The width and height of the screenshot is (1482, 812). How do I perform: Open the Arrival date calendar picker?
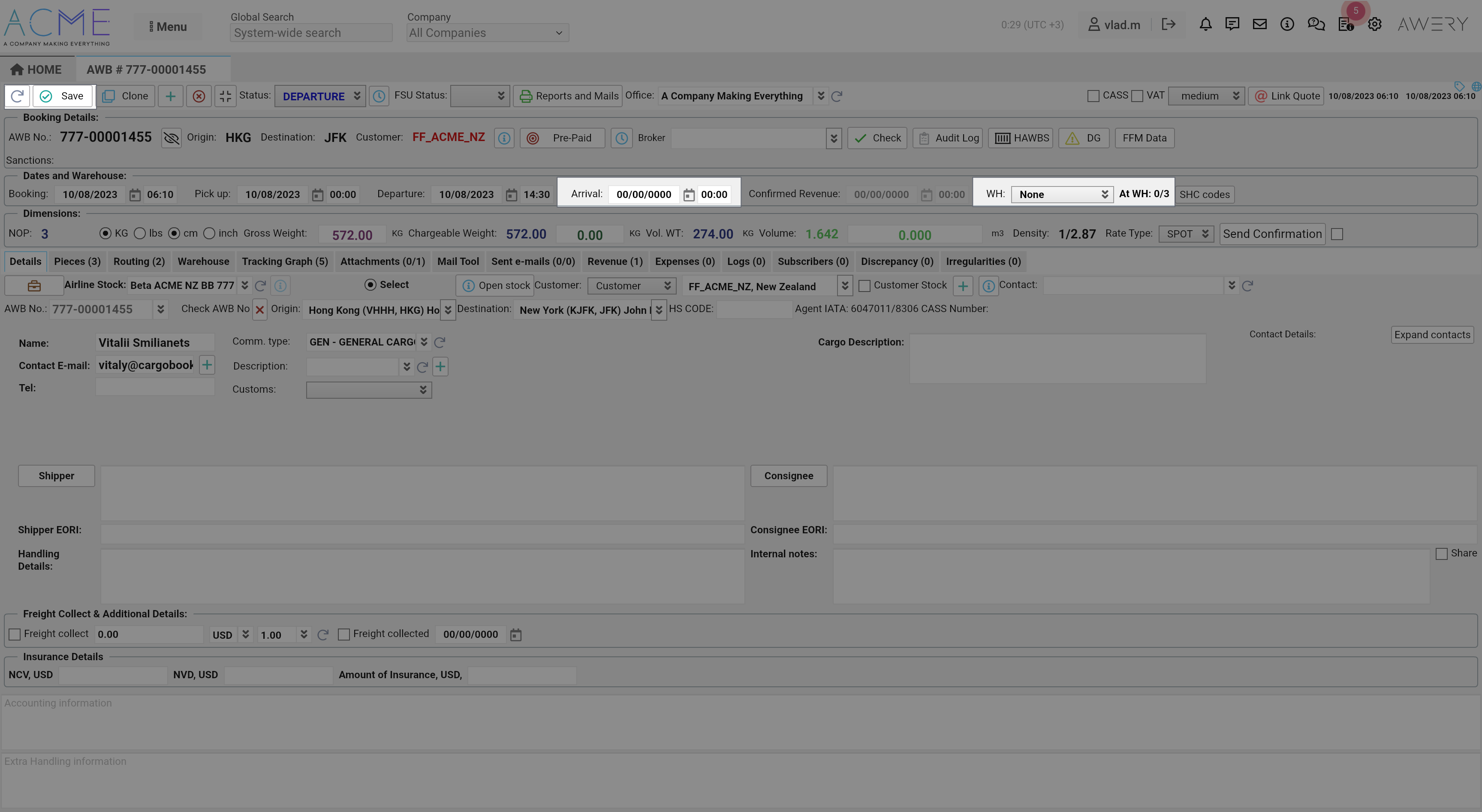point(689,195)
